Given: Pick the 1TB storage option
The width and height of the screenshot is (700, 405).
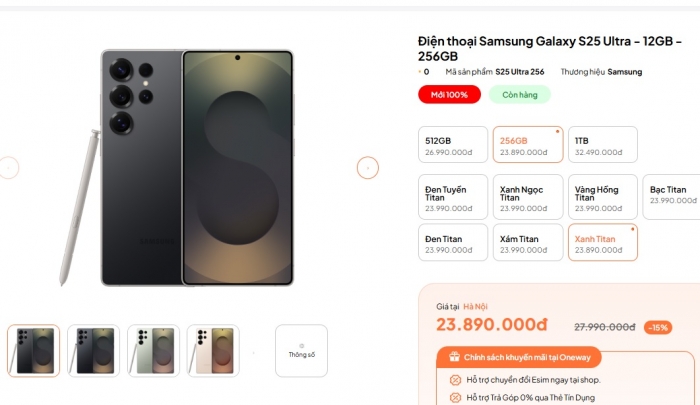Looking at the screenshot, I should (602, 145).
